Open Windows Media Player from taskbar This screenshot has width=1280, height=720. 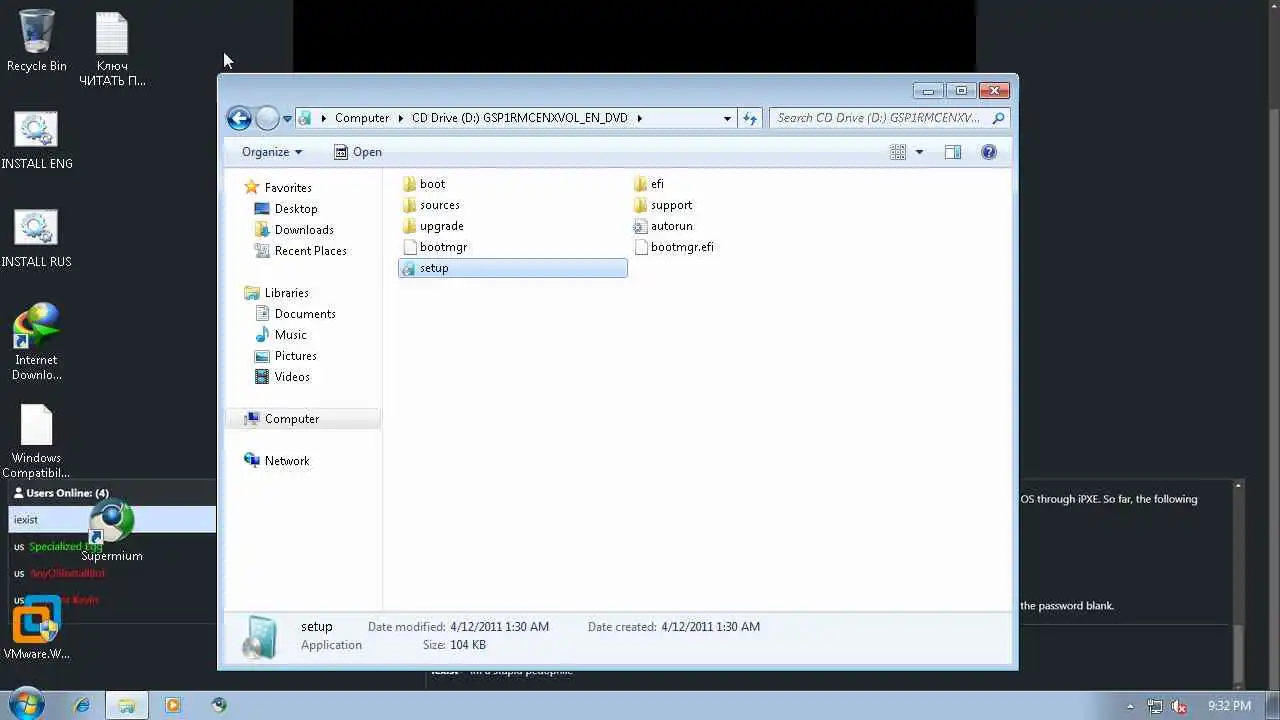point(172,705)
